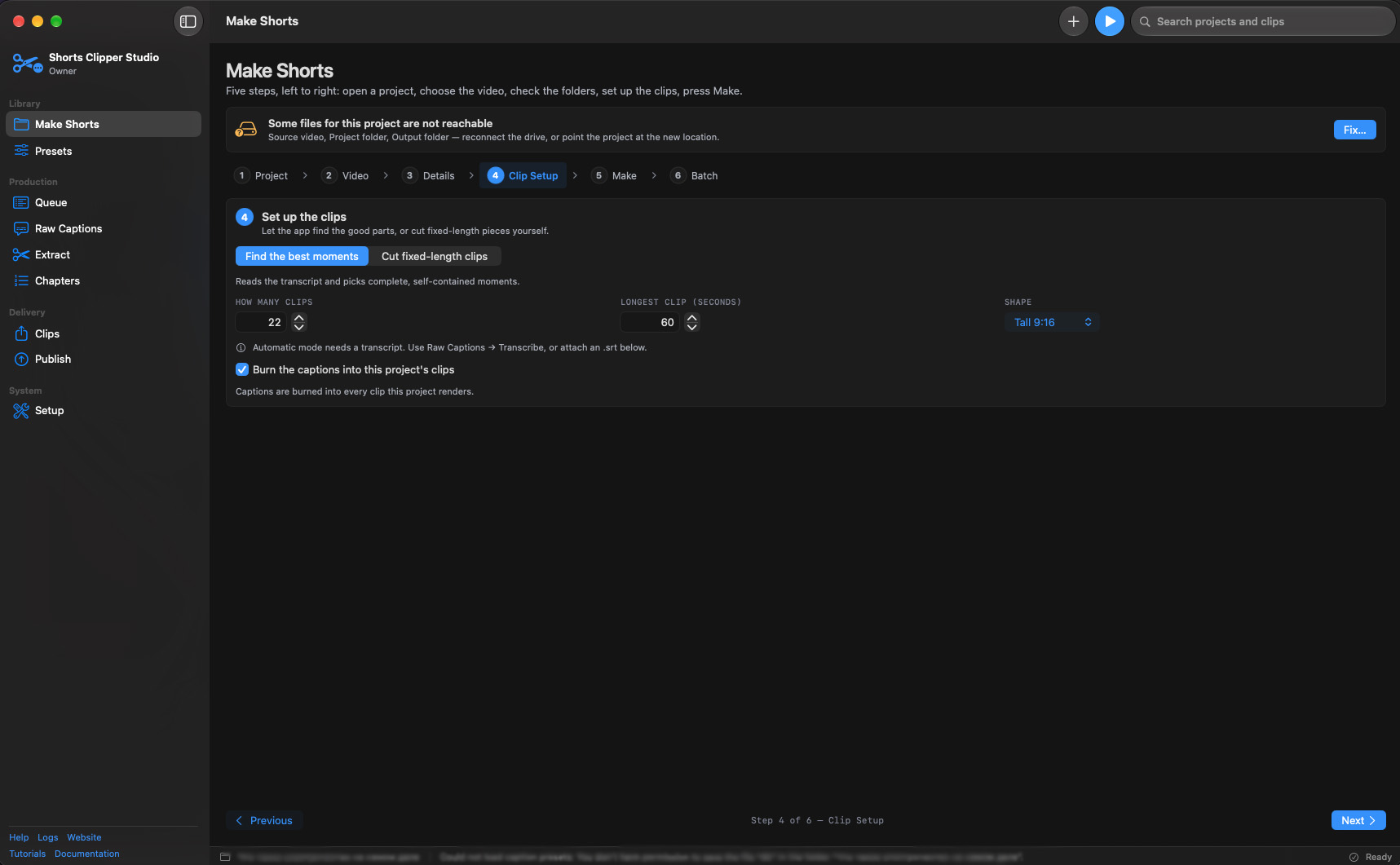Open Chapters in the sidebar
This screenshot has height=865, width=1400.
point(104,280)
